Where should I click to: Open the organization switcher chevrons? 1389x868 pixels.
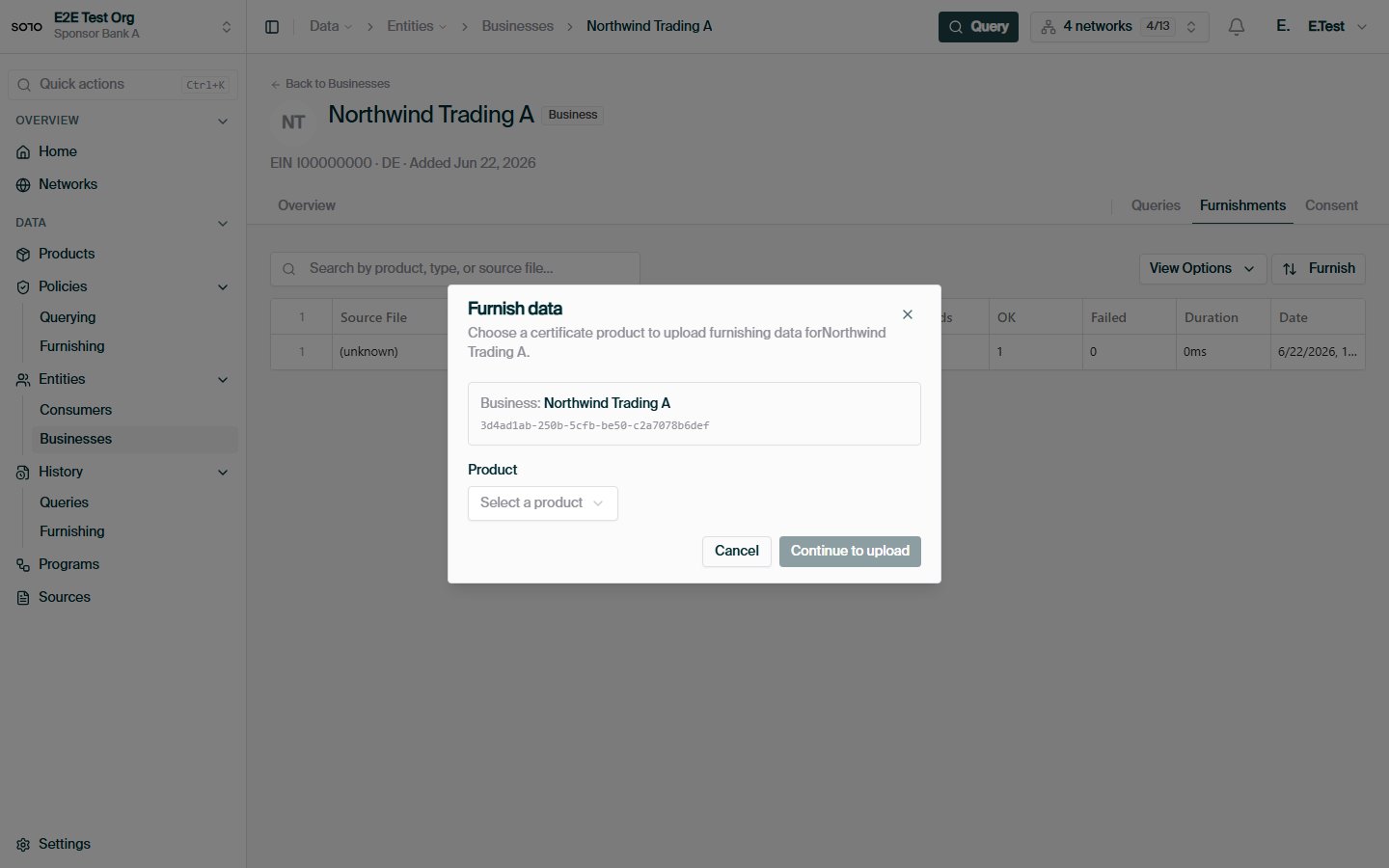point(227,27)
